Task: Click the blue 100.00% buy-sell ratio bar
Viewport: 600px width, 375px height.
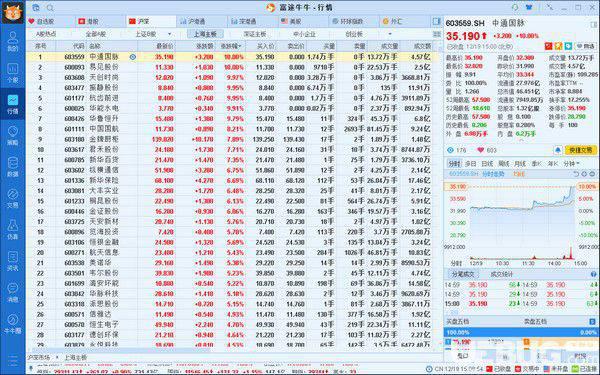Action: [x=520, y=333]
